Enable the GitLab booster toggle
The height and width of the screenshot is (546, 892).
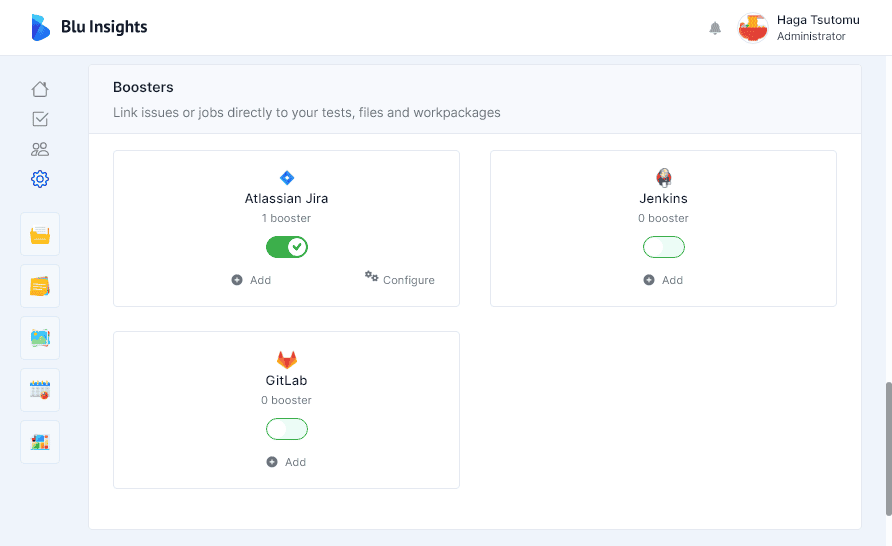(287, 429)
